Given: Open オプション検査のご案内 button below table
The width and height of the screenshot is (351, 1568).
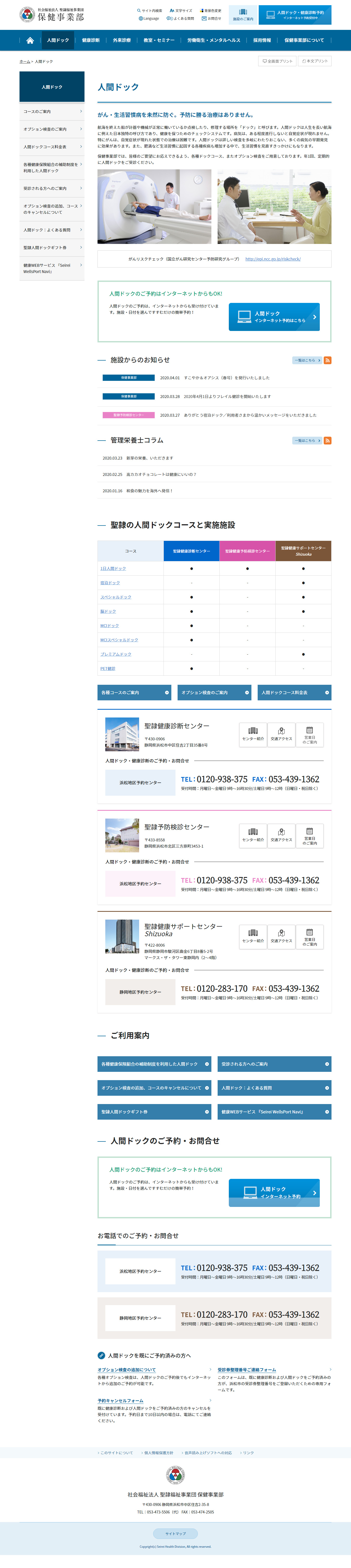Looking at the screenshot, I should point(214,693).
